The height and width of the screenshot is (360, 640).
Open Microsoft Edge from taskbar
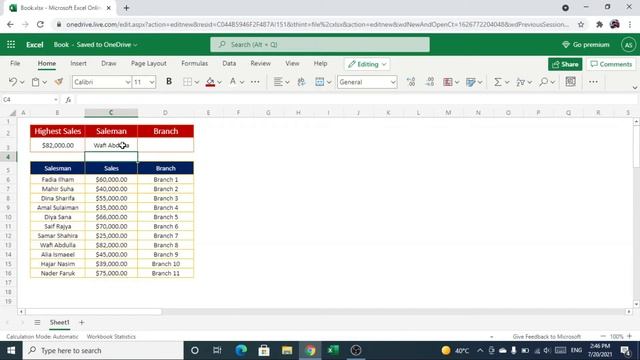[x=241, y=350]
